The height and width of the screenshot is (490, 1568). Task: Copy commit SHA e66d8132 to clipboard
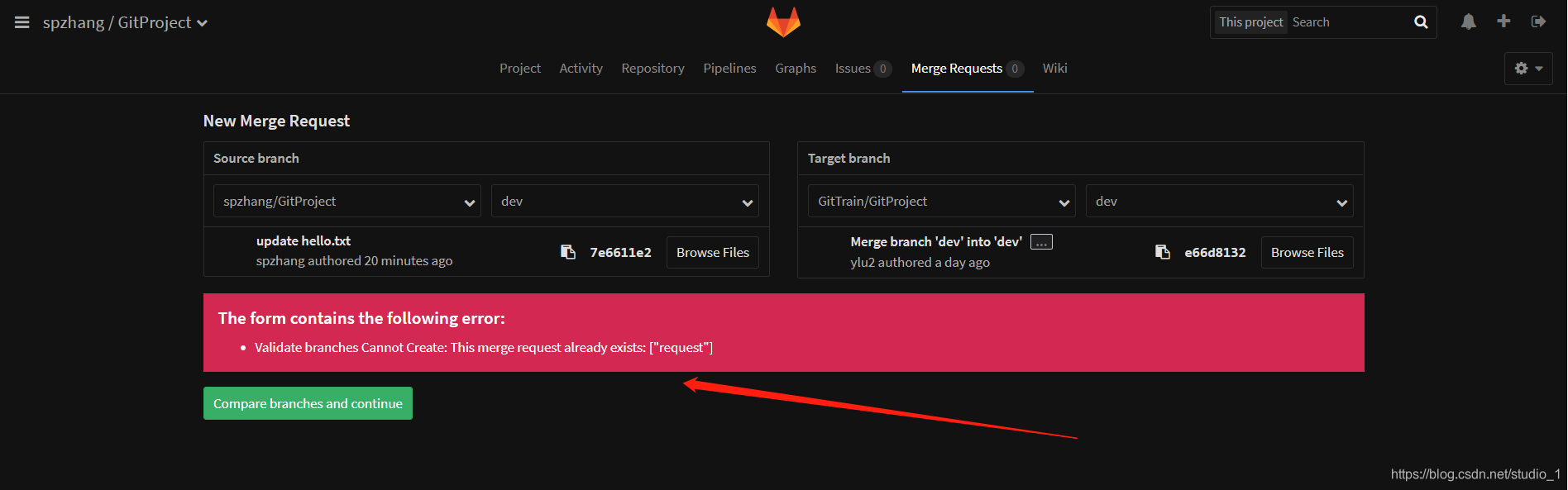coord(1163,252)
